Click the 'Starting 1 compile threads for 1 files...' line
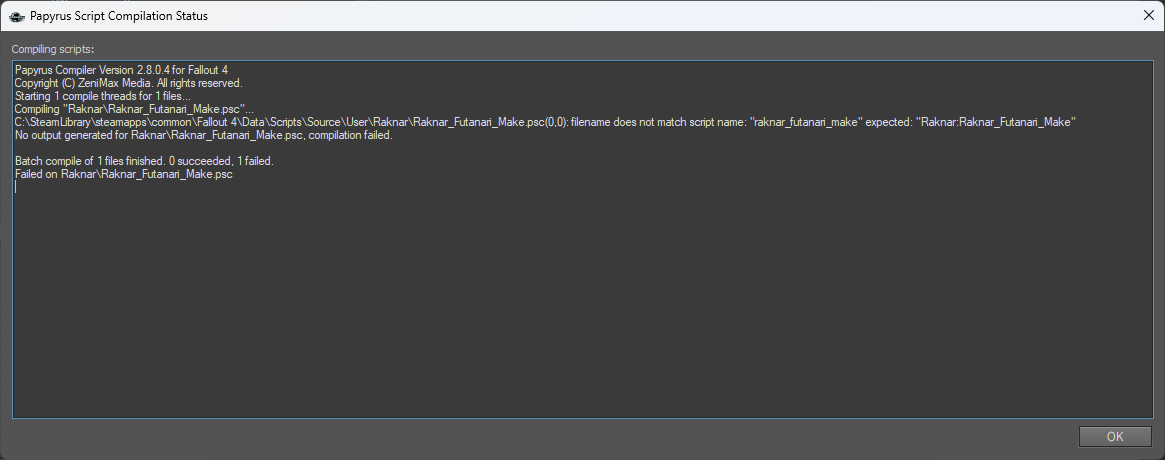The image size is (1165, 460). 103,97
